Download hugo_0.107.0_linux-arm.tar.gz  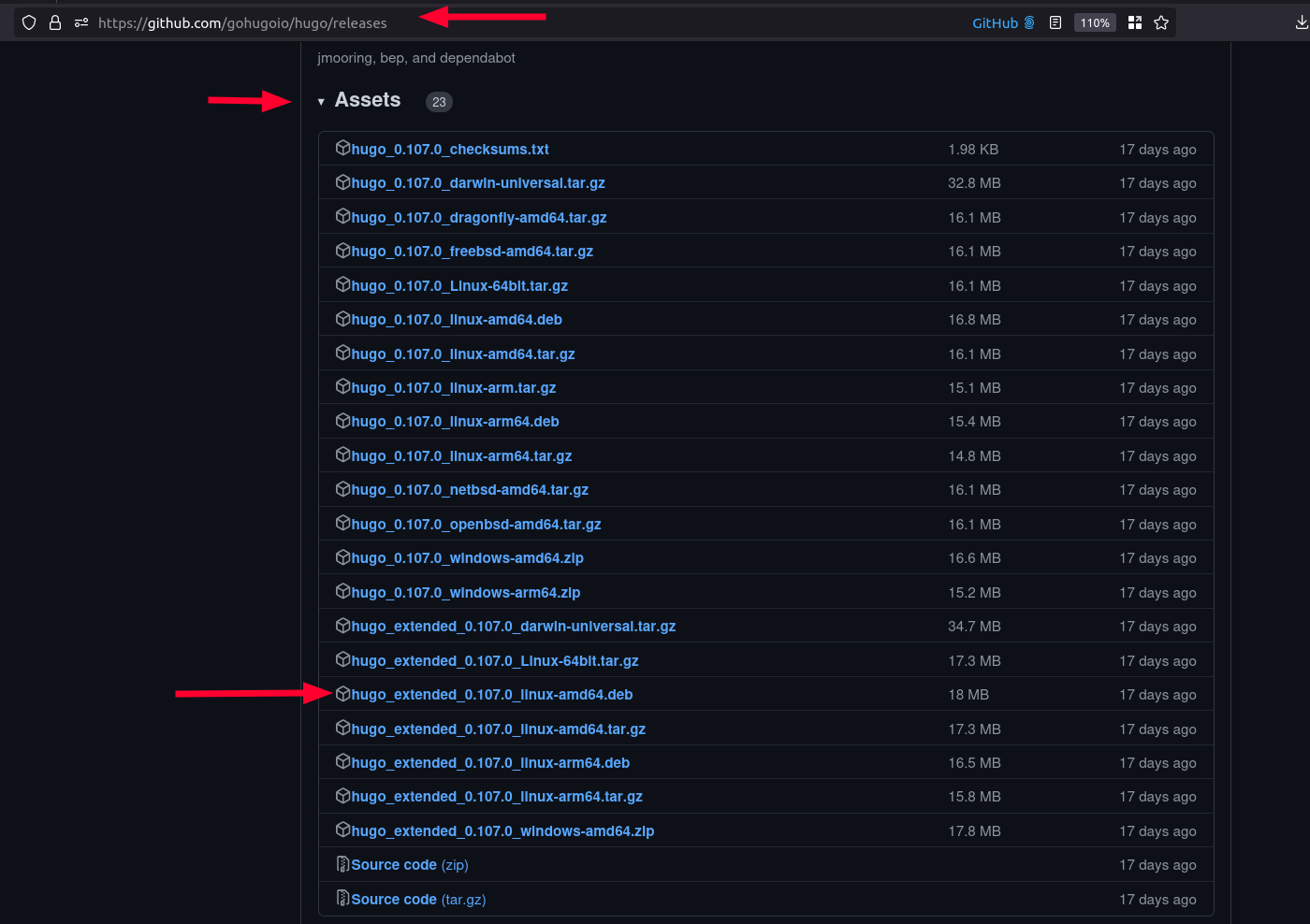(x=454, y=388)
